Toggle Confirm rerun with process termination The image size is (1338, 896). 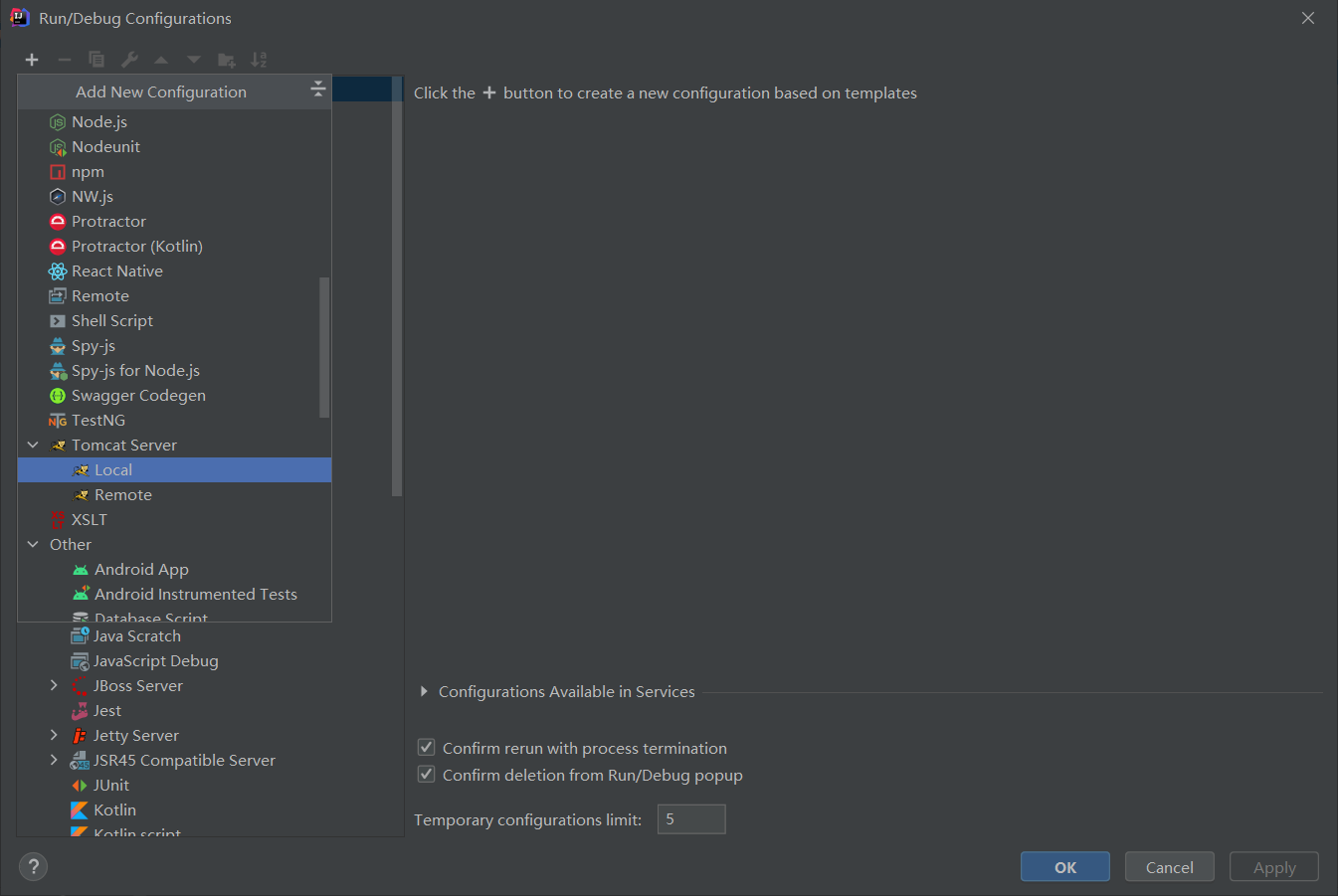click(x=426, y=747)
